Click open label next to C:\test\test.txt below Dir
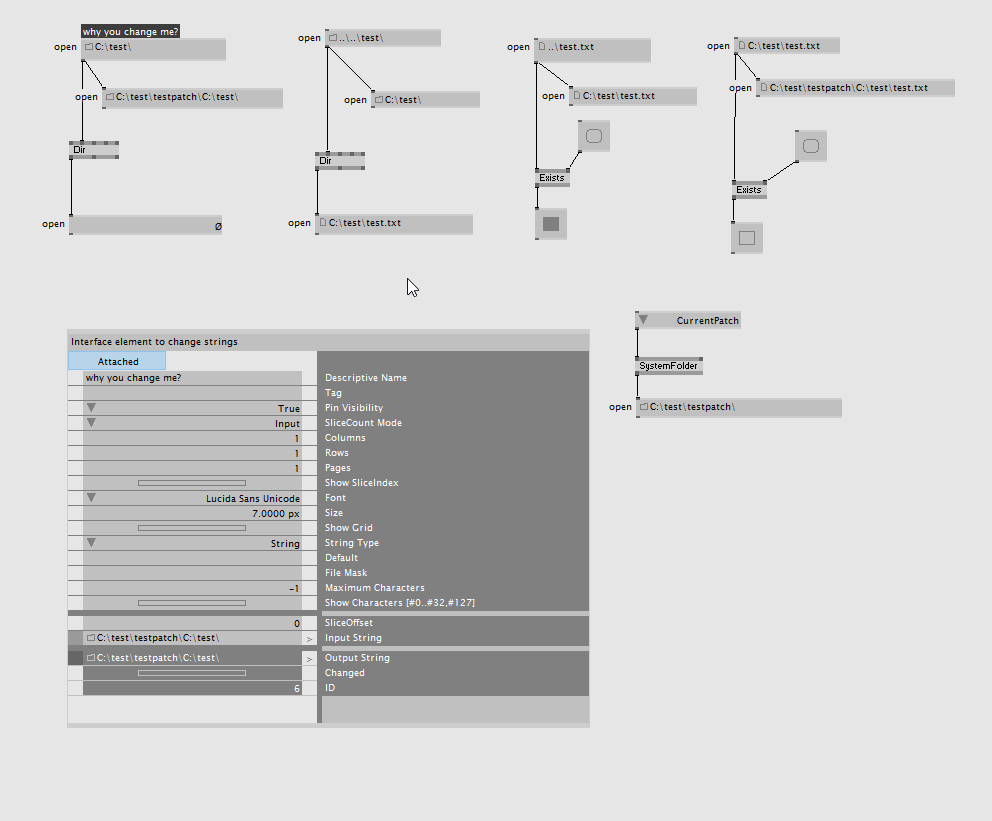 [299, 223]
